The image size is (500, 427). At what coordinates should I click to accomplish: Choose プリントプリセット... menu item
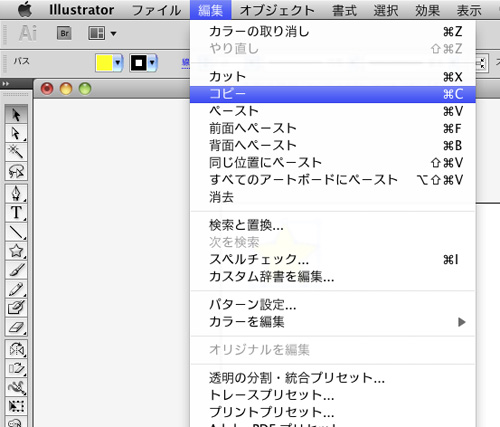[x=333, y=412]
